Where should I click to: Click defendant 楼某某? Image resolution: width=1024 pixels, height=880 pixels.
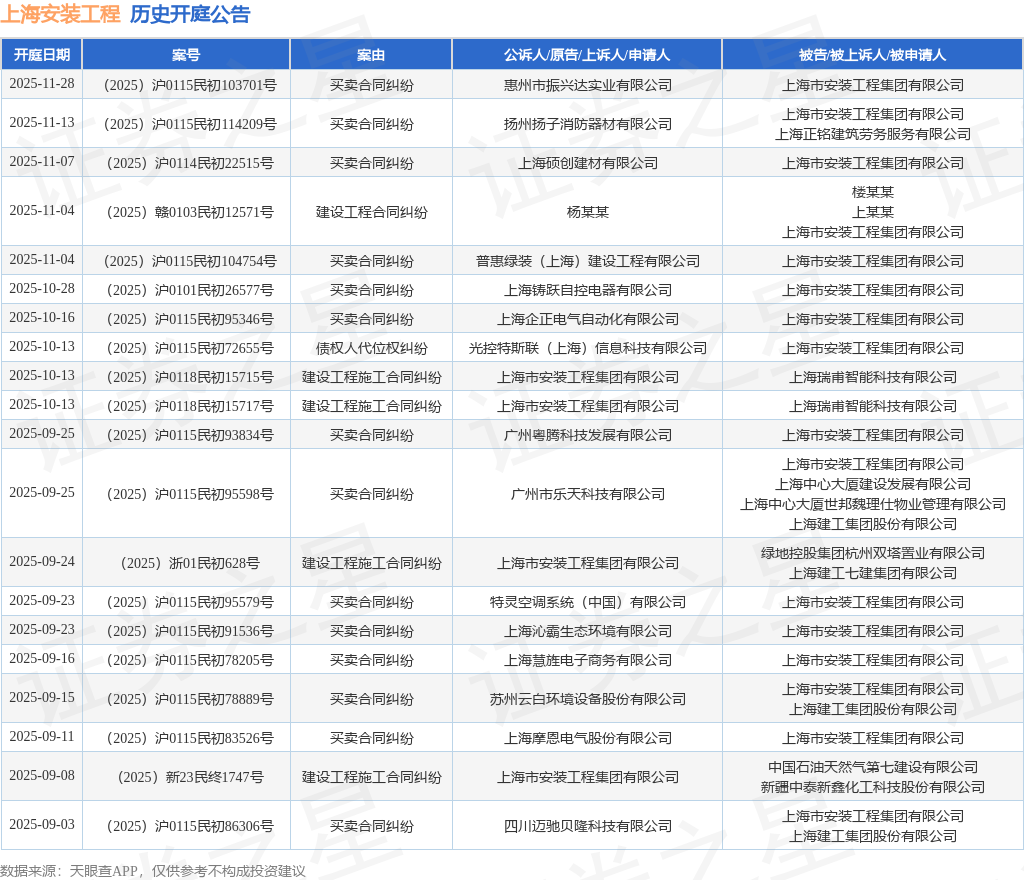pyautogui.click(x=872, y=192)
